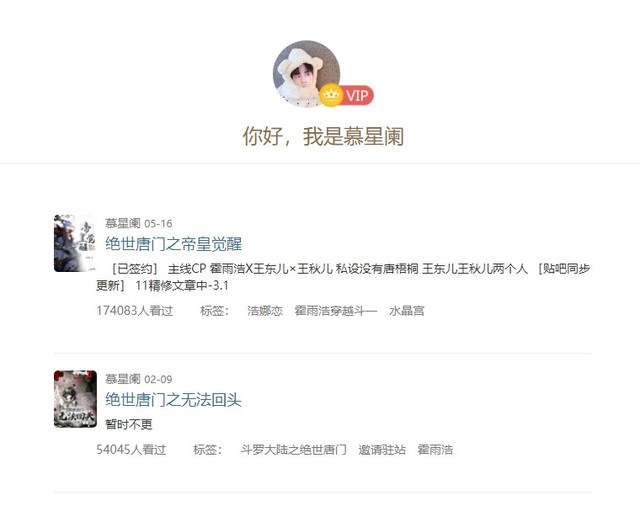640x517 pixels.
Task: Click the 54045人看过 view count
Action: point(131,450)
